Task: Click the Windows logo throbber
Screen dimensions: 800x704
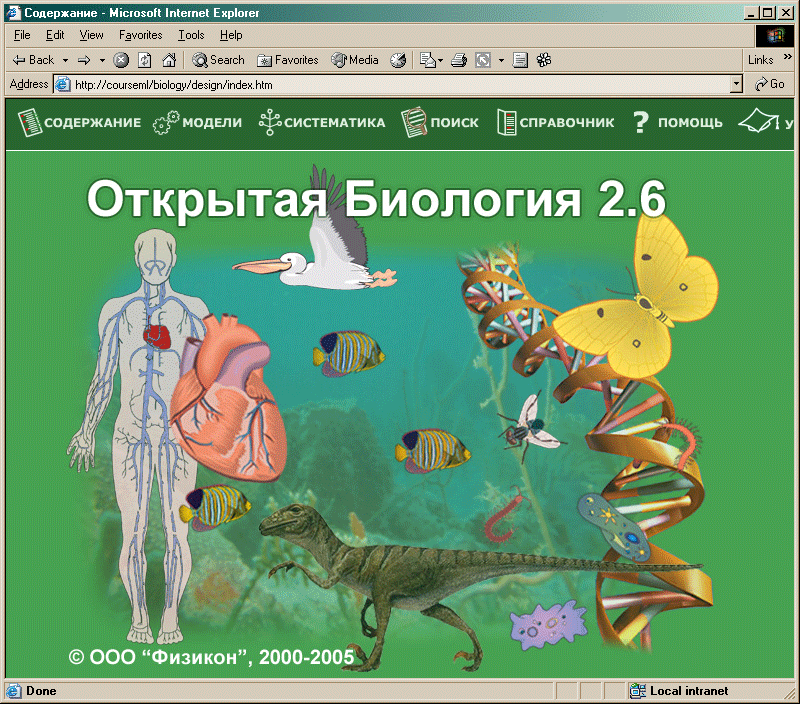Action: [774, 36]
